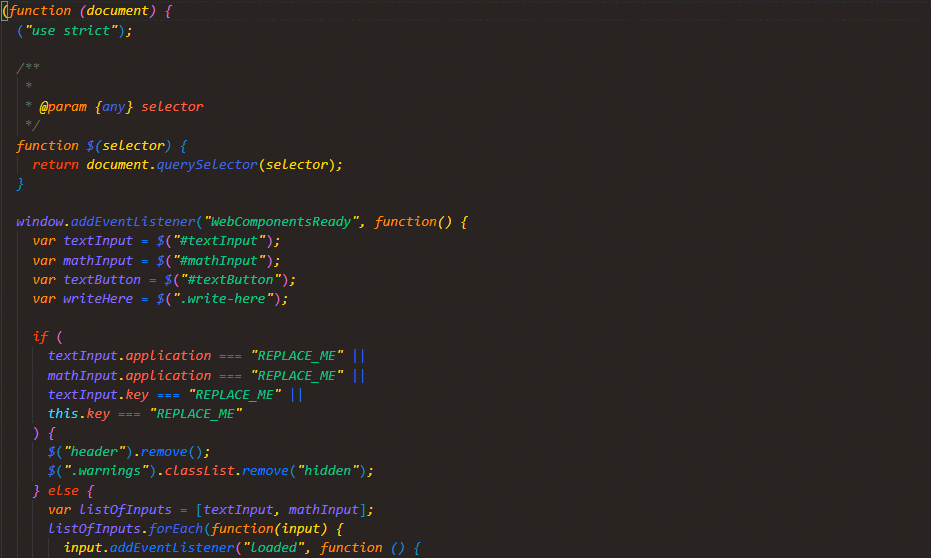Click the listOfInputs variable declaration

pos(125,511)
